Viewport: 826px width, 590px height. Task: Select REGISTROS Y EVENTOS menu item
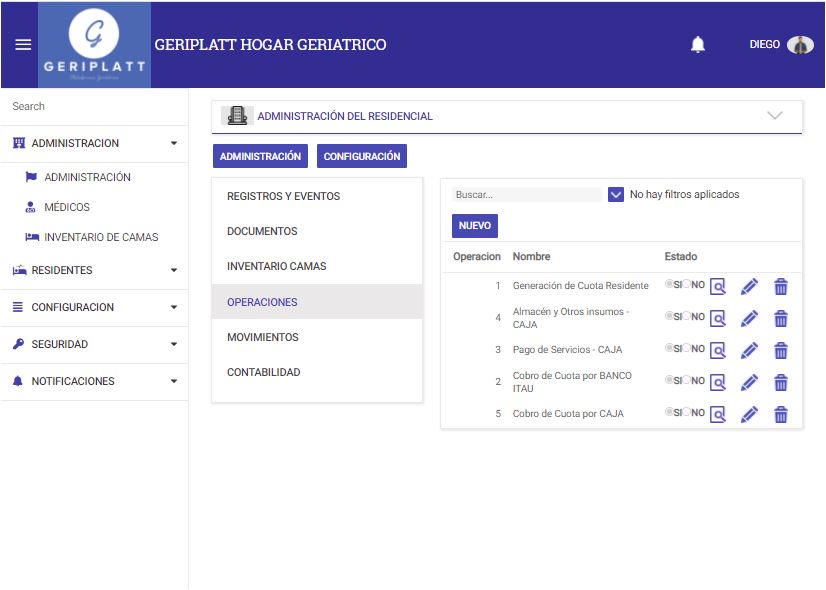[317, 196]
